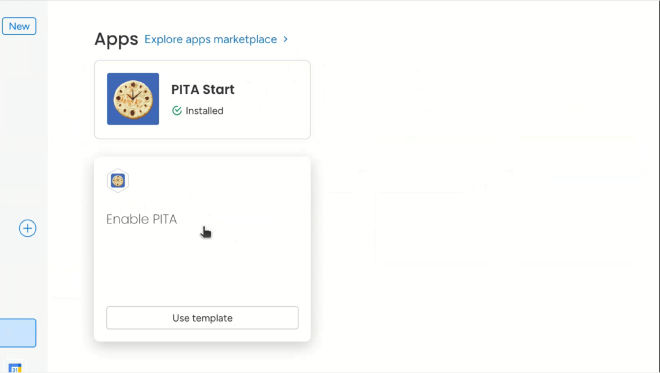Click the small PITA hexagon icon in template card
Image resolution: width=660 pixels, height=373 pixels.
click(118, 181)
